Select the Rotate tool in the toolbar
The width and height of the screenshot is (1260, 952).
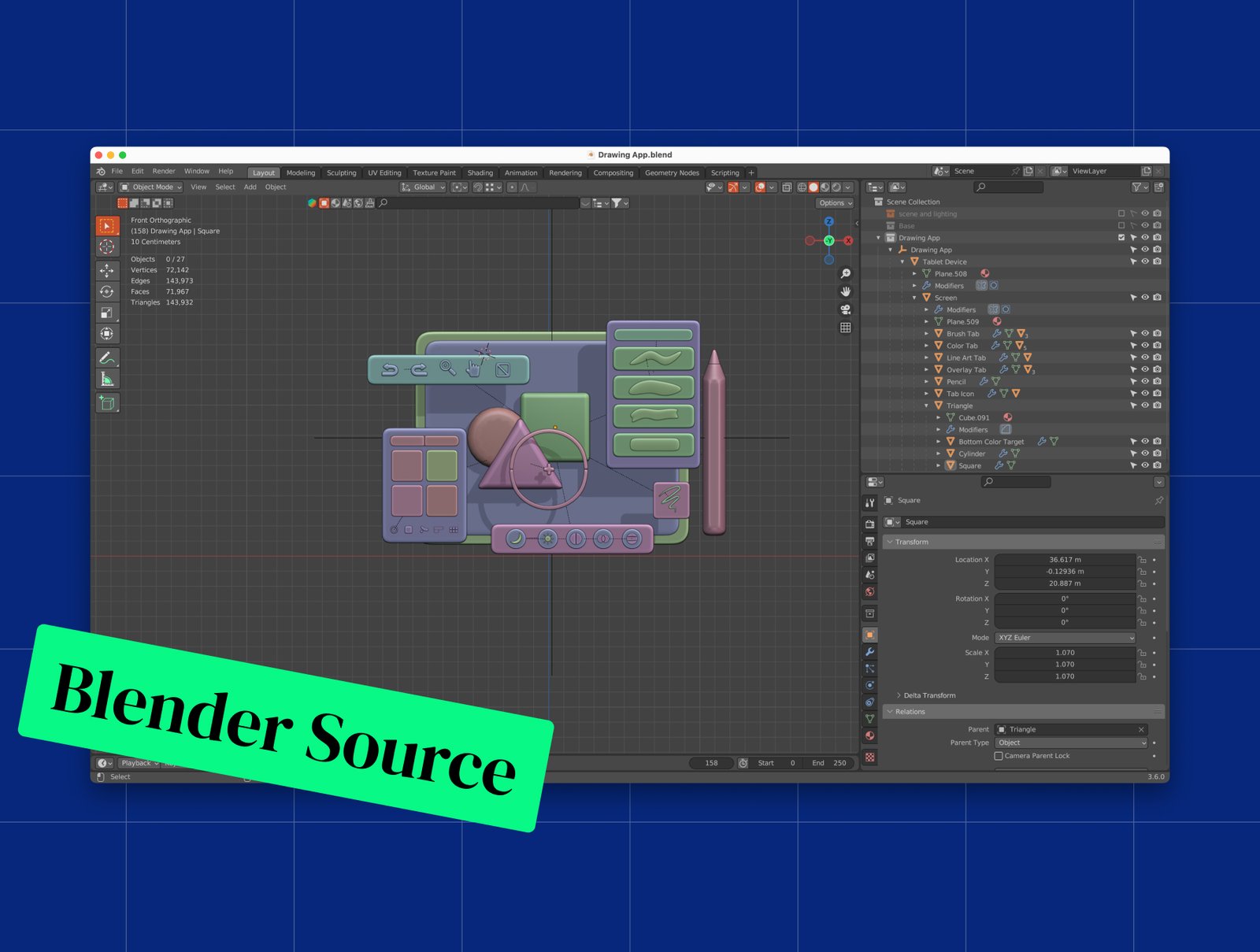[107, 291]
